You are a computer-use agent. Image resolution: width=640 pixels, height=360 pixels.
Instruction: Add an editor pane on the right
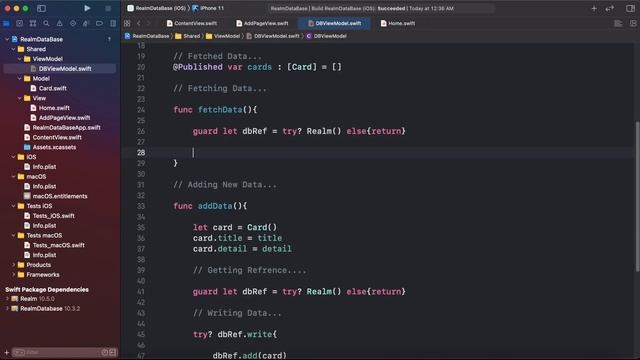(x=633, y=23)
